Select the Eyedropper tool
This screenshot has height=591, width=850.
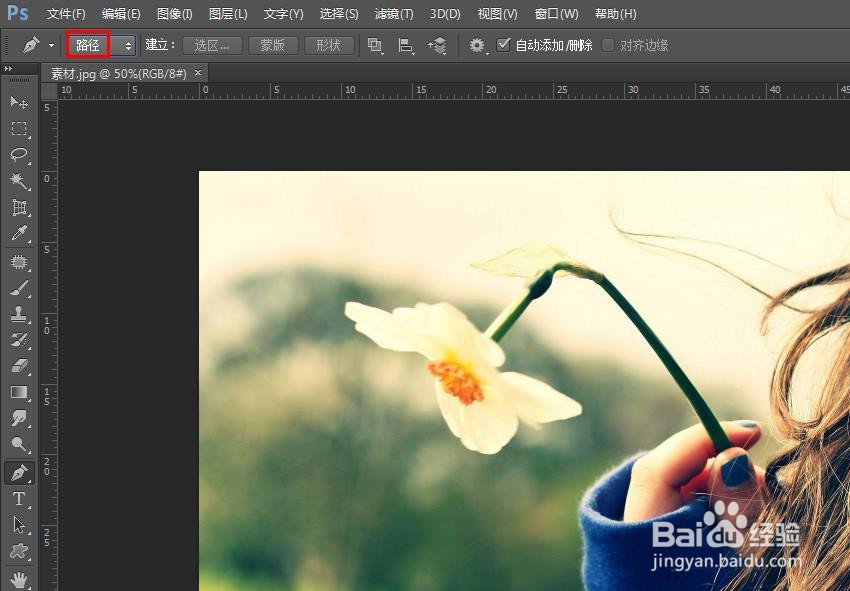click(19, 233)
